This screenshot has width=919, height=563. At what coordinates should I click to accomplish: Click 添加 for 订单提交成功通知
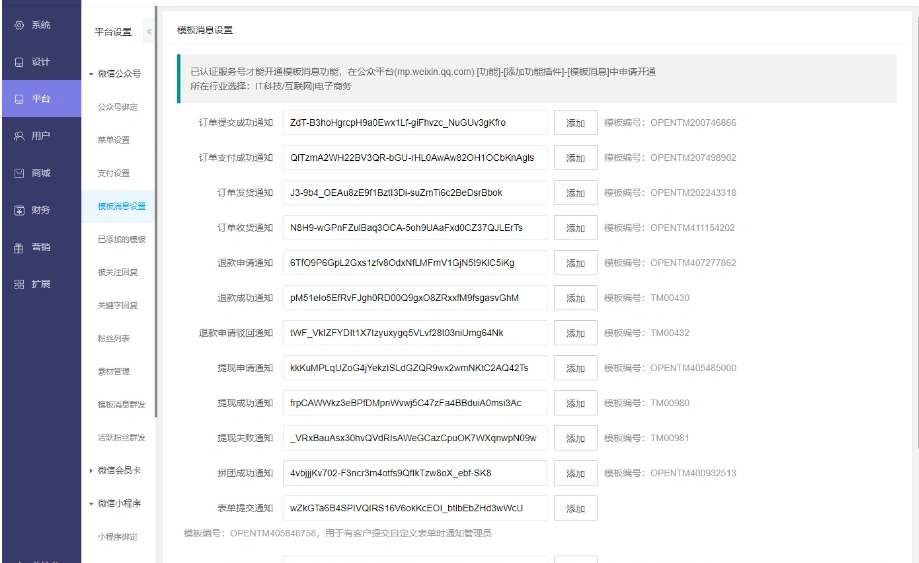click(576, 123)
